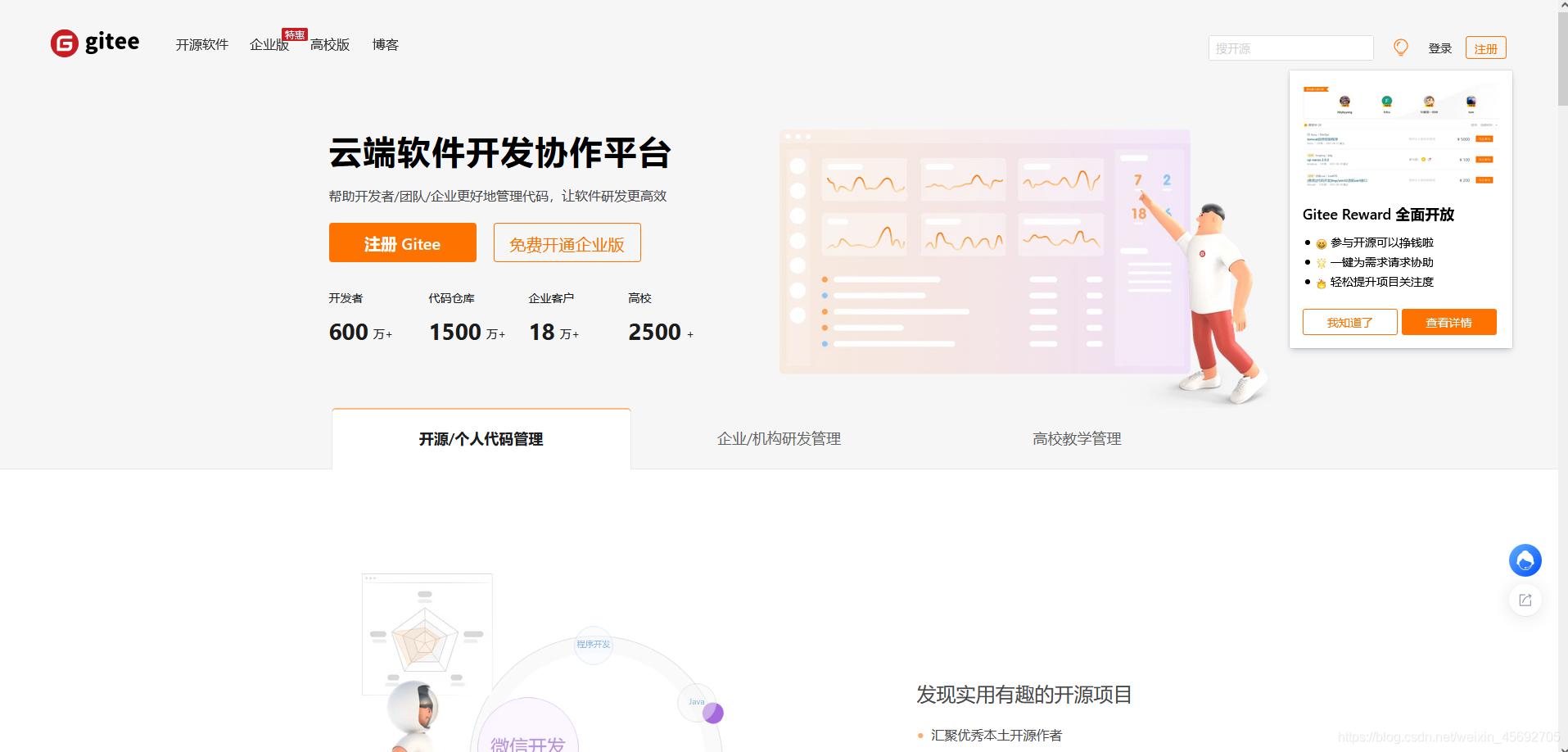Click the share/feedback floating icon
This screenshot has width=1568, height=752.
pos(1525,600)
